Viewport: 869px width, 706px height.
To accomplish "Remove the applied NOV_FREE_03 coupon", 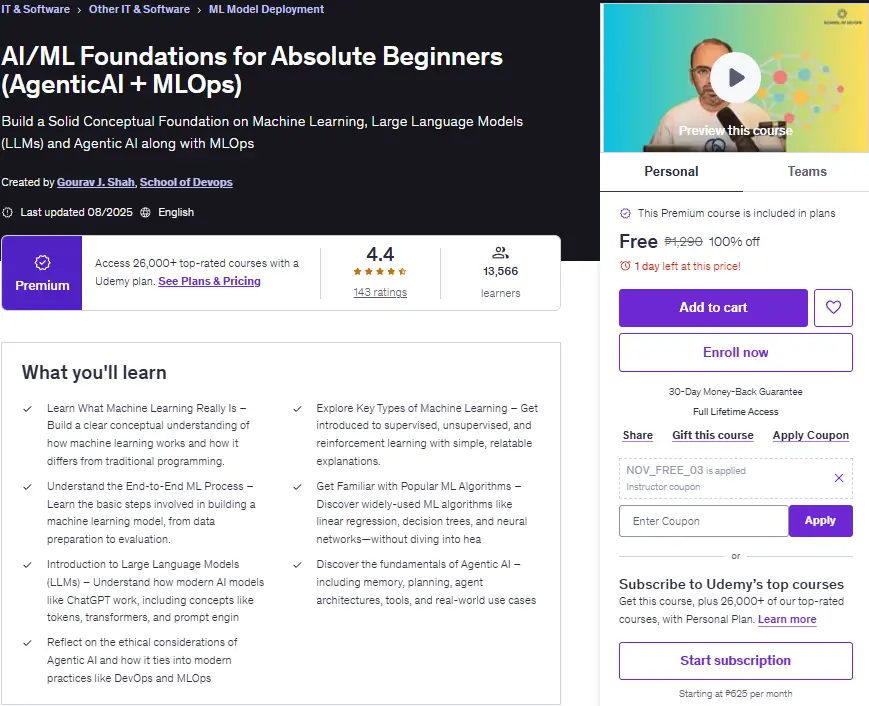I will pyautogui.click(x=839, y=478).
